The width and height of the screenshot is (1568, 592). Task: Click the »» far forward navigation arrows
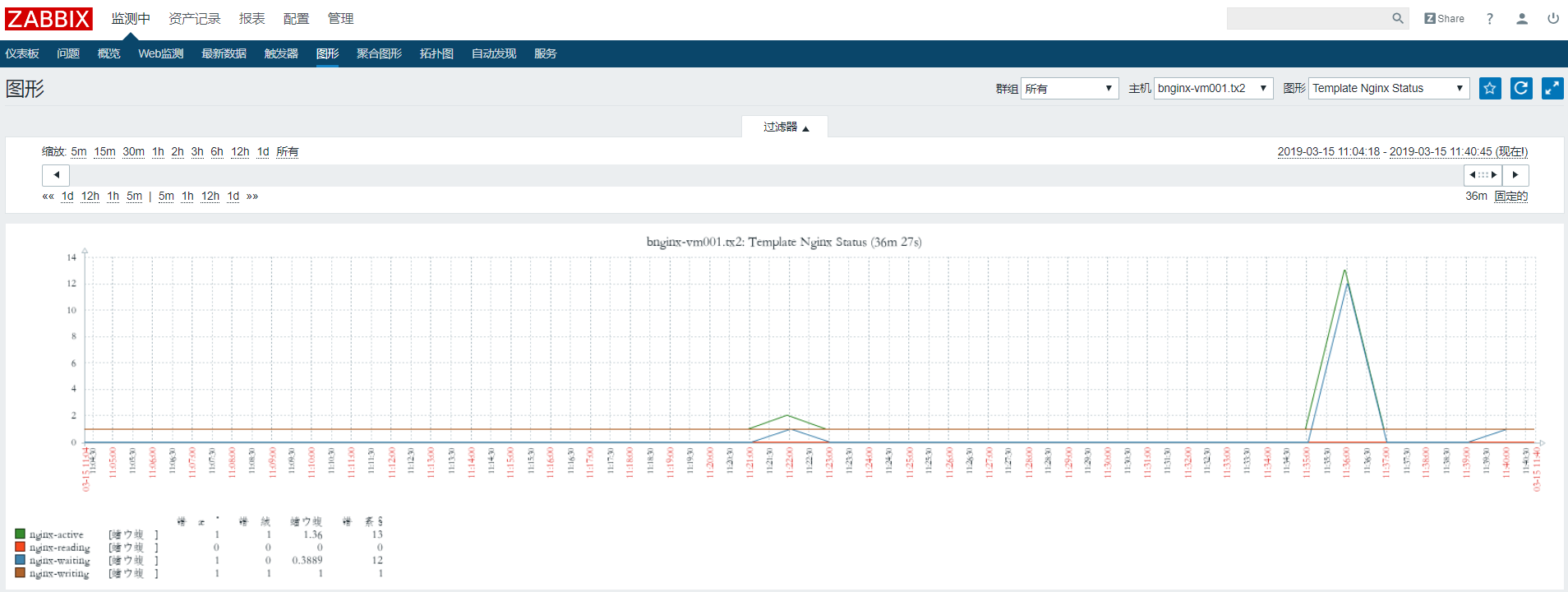252,196
